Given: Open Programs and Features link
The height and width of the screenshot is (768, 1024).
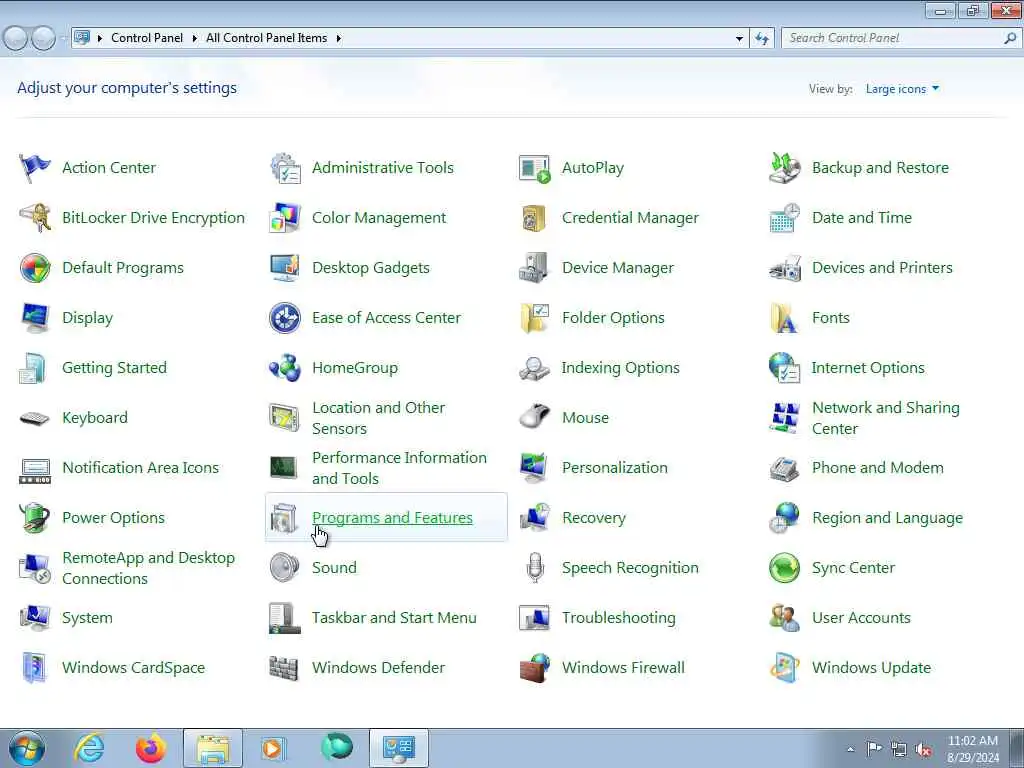Looking at the screenshot, I should tap(392, 518).
